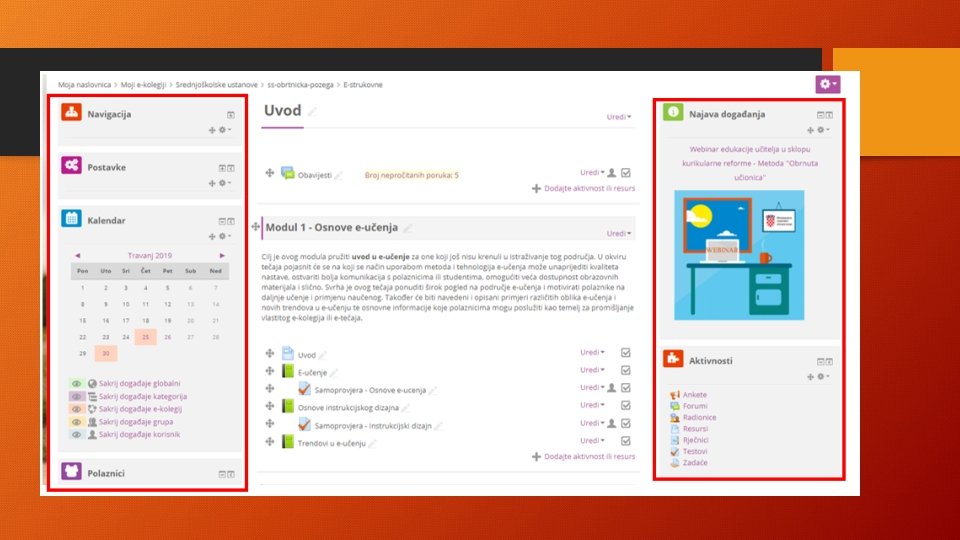This screenshot has width=960, height=540.
Task: Click the Postavke block icon
Action: 71,165
